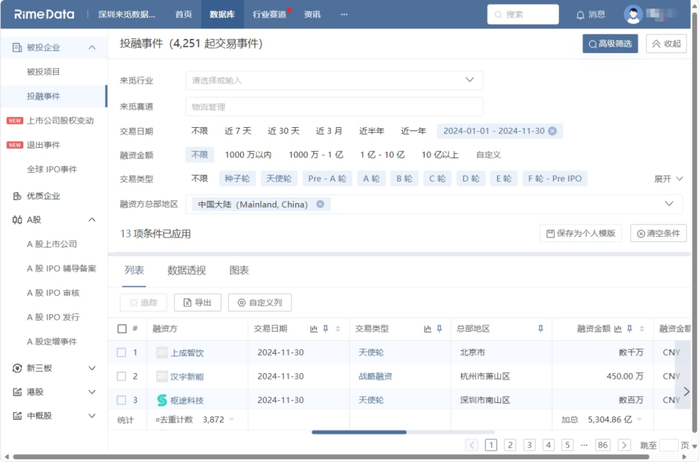Toggle the Pre - A 轮 filter

click(x=327, y=179)
